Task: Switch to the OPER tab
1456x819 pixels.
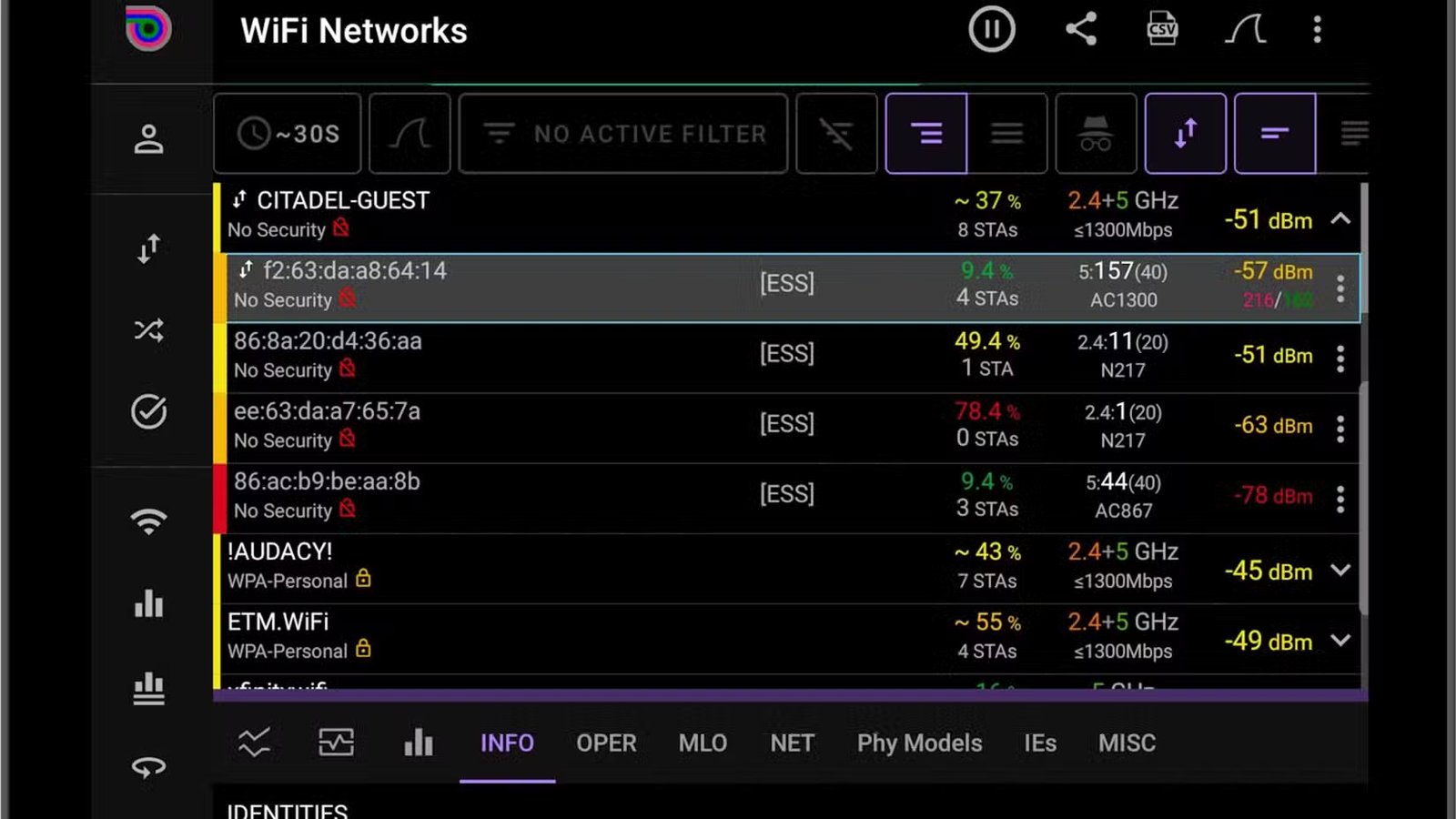Action: [x=606, y=743]
